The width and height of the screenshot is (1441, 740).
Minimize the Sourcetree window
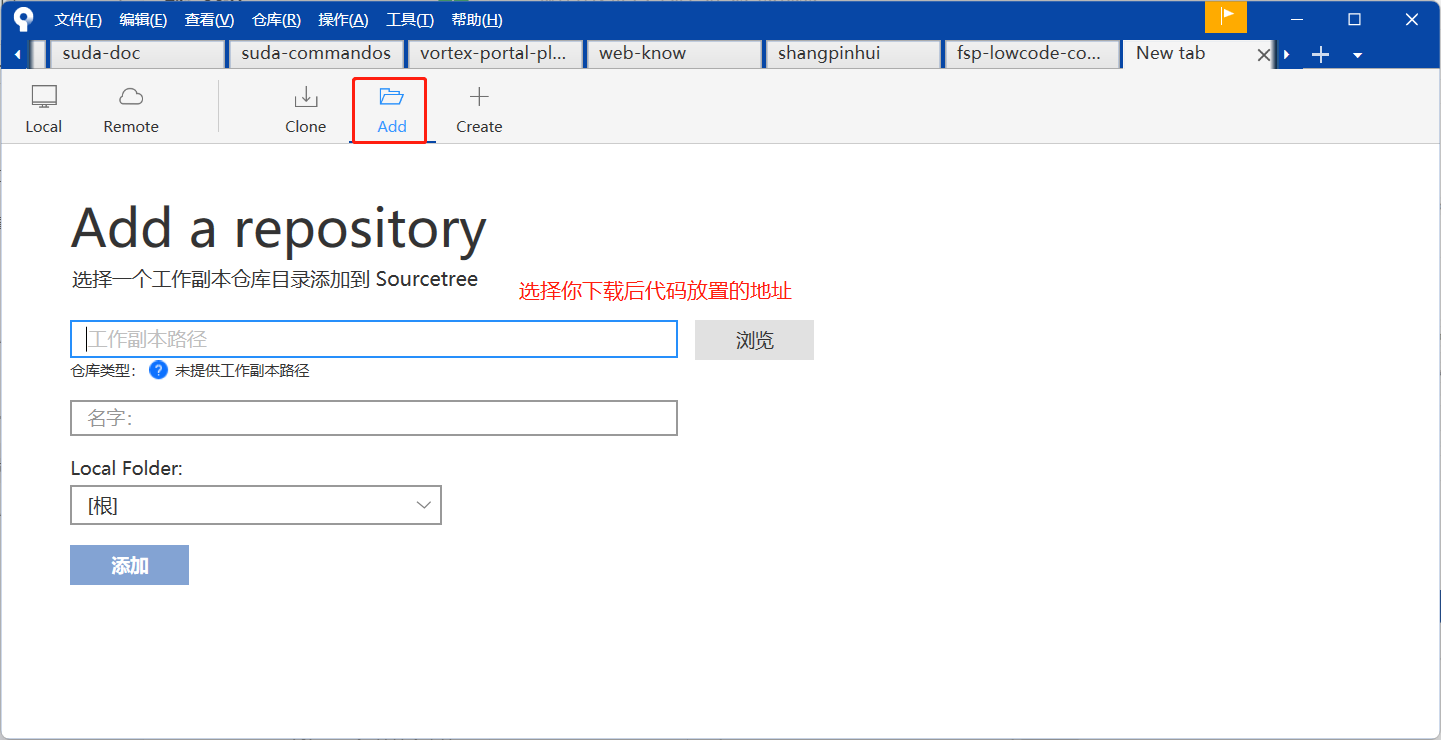pyautogui.click(x=1297, y=19)
